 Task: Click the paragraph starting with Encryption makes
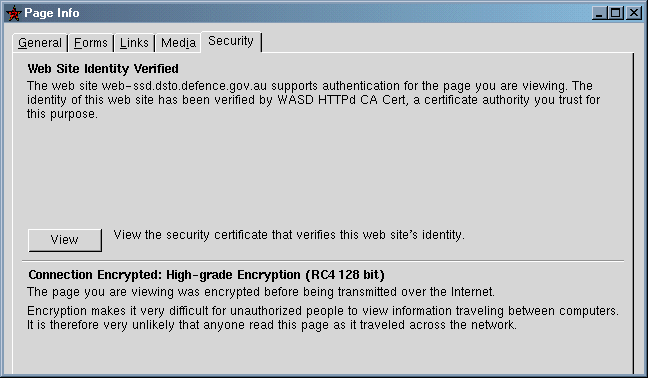(323, 318)
